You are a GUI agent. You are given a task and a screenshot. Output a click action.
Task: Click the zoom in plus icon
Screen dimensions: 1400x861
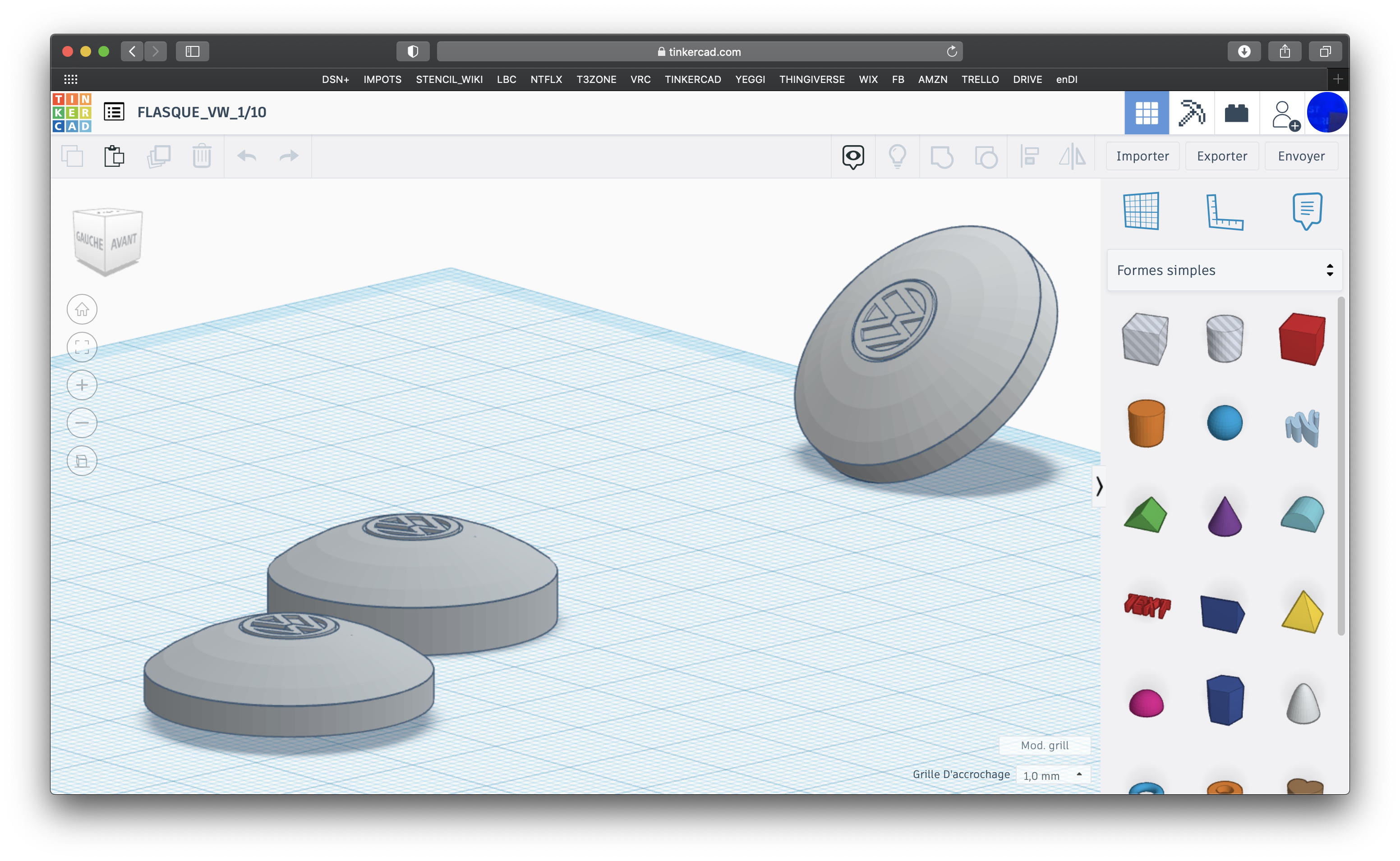pos(82,385)
